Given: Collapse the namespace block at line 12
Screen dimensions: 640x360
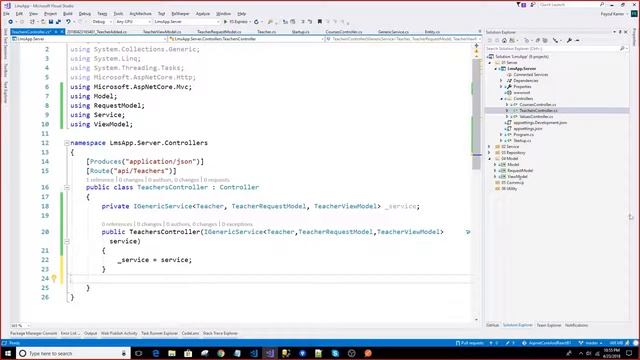Looking at the screenshot, I should [x=67, y=143].
